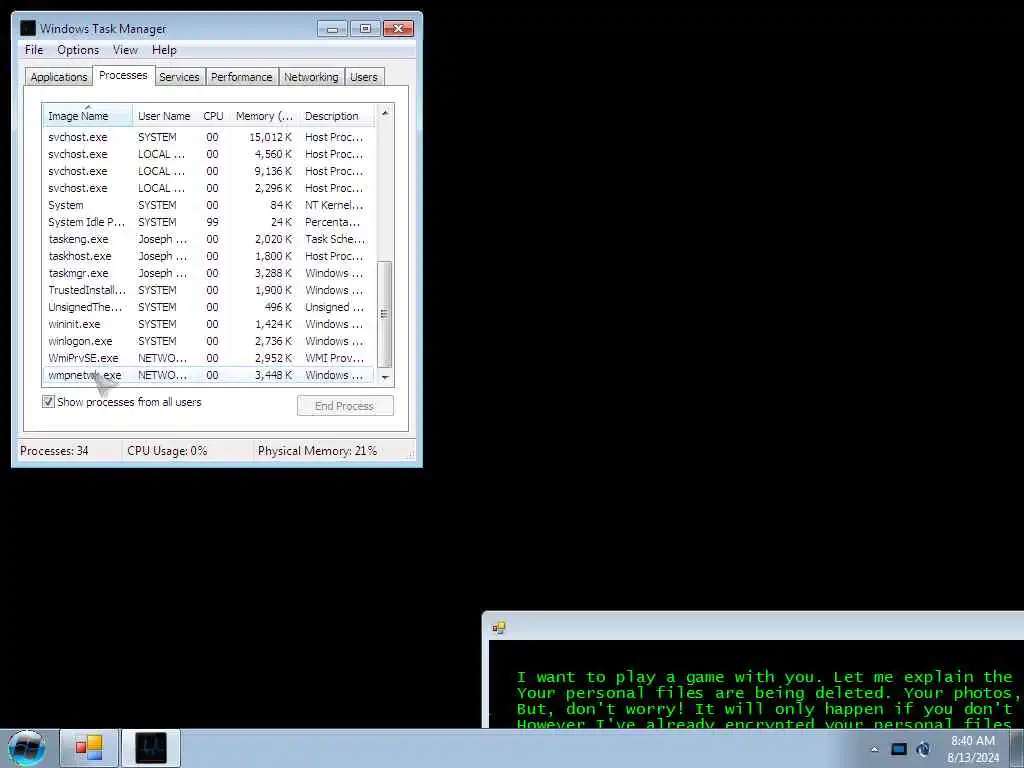Sort by the User Name column header
The image size is (1024, 768).
(x=165, y=116)
